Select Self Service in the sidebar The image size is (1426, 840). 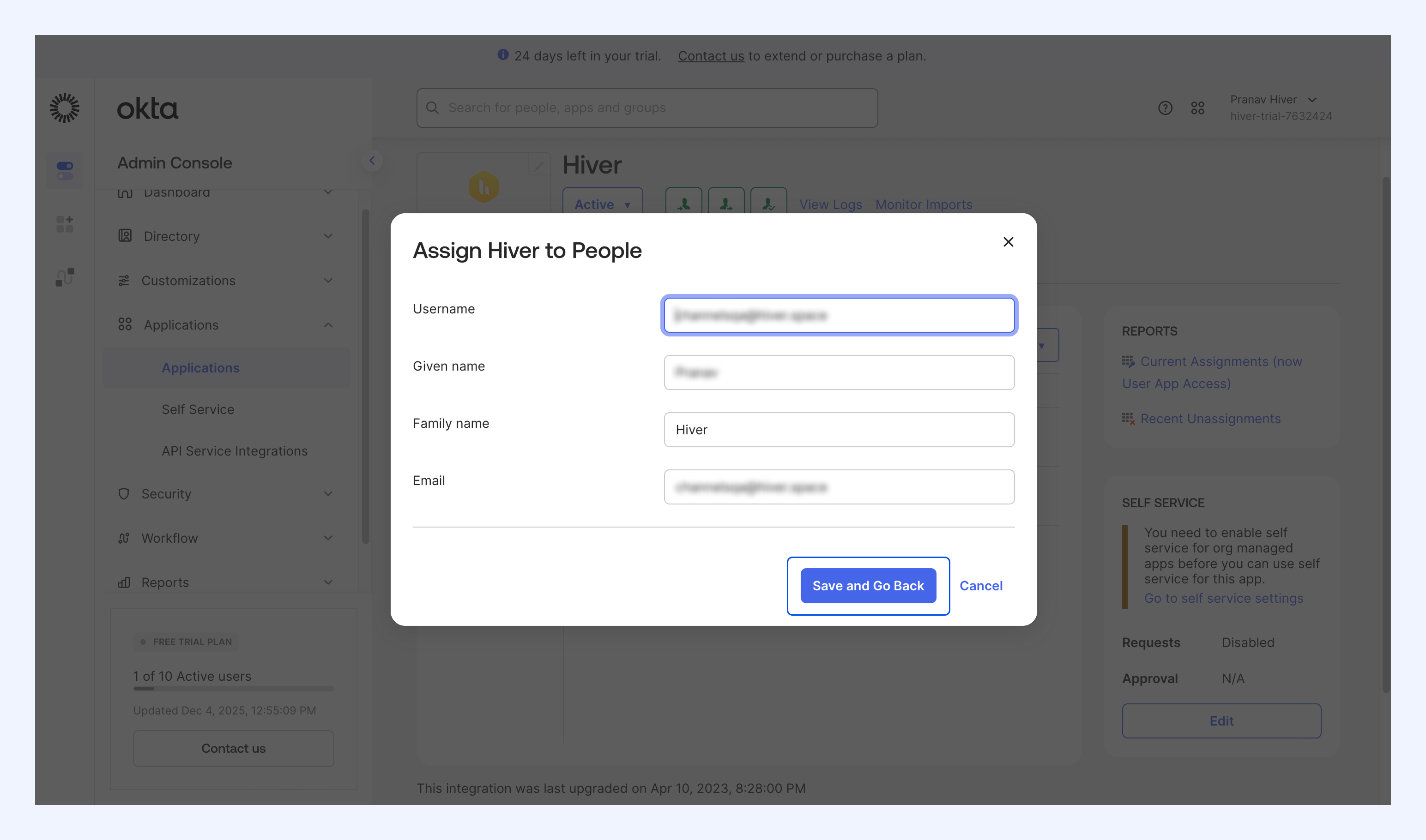(x=198, y=409)
